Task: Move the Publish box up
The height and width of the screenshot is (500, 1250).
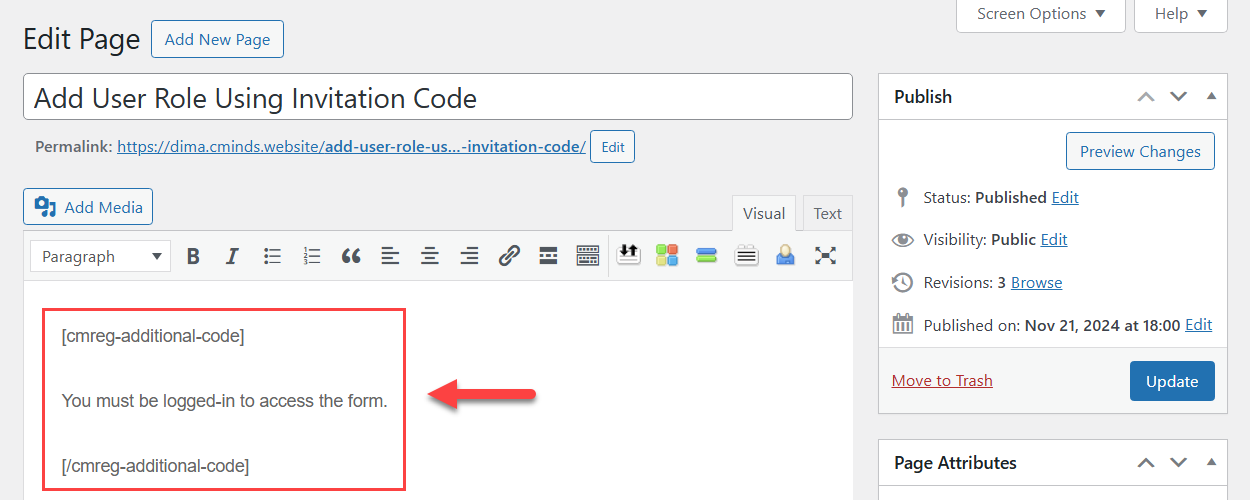Action: click(x=1146, y=97)
